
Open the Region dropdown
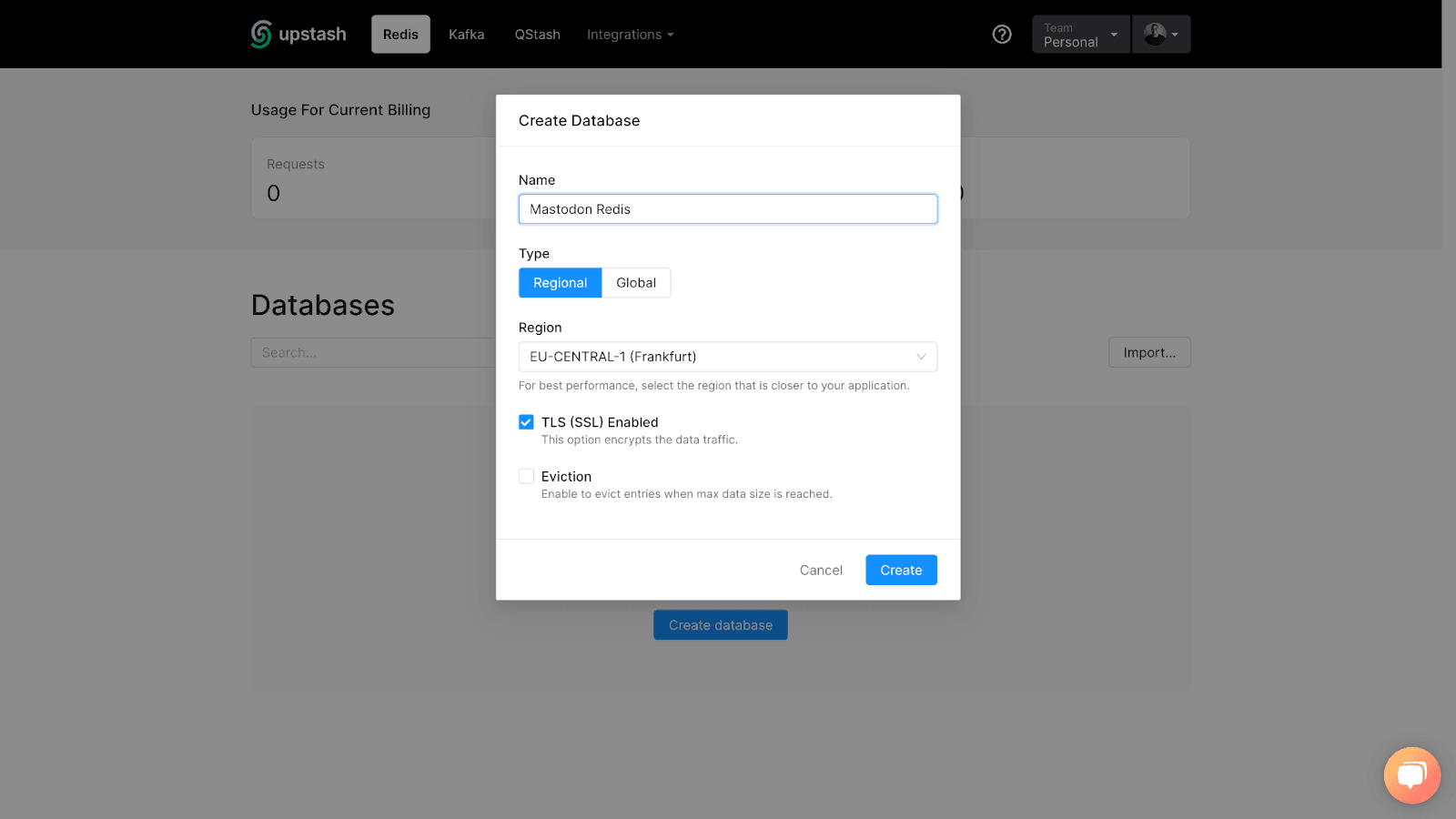point(727,356)
